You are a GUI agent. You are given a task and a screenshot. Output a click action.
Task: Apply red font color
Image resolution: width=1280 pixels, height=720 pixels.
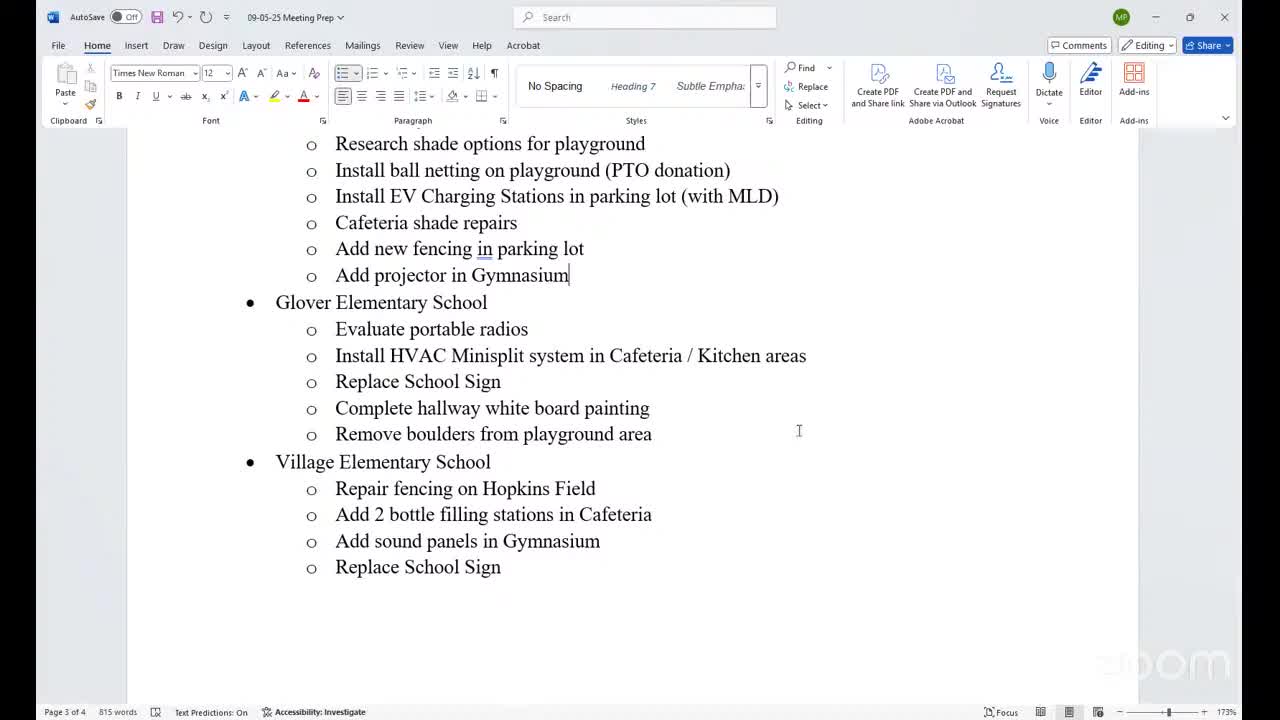tap(304, 96)
